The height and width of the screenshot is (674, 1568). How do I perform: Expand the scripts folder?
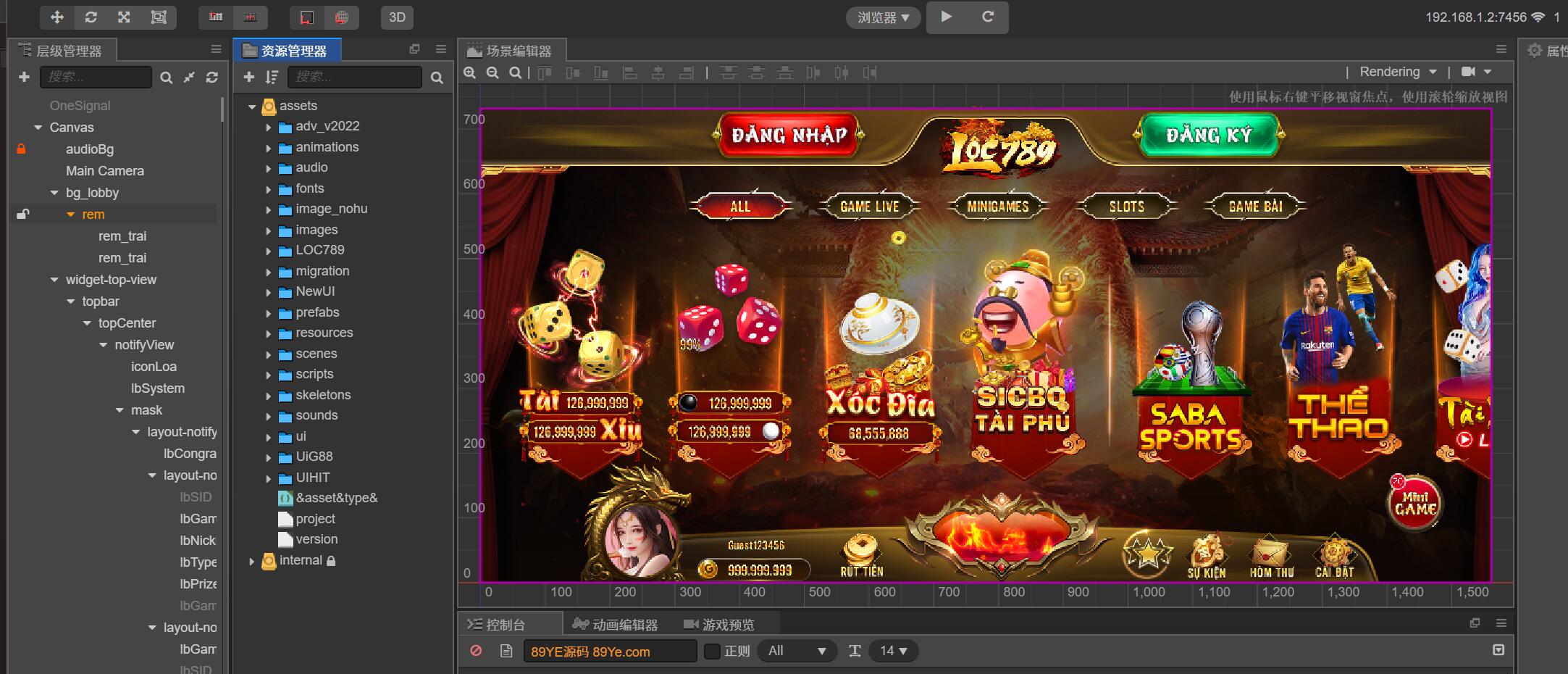coord(268,375)
